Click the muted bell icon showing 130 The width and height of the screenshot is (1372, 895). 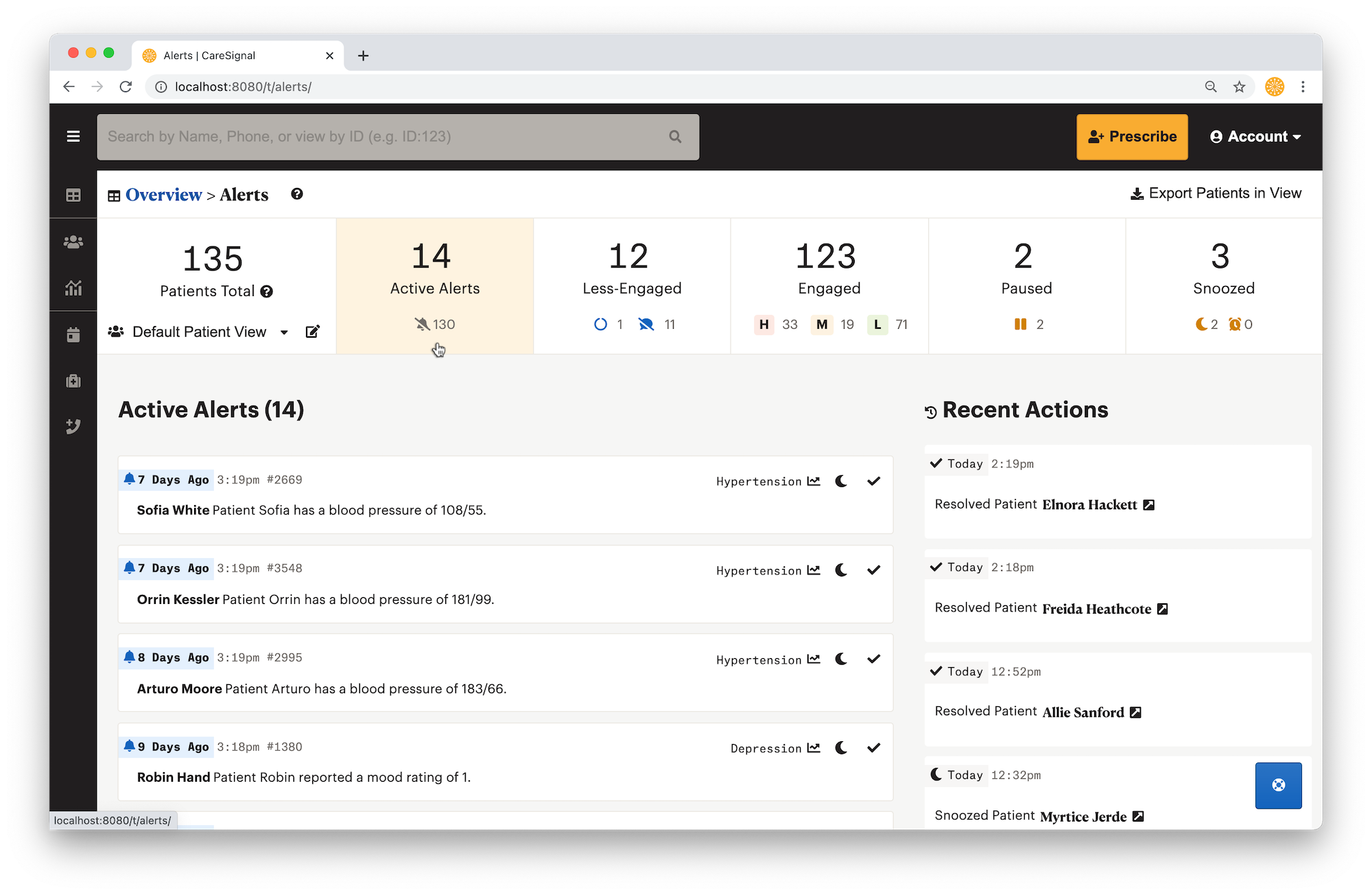coord(422,324)
